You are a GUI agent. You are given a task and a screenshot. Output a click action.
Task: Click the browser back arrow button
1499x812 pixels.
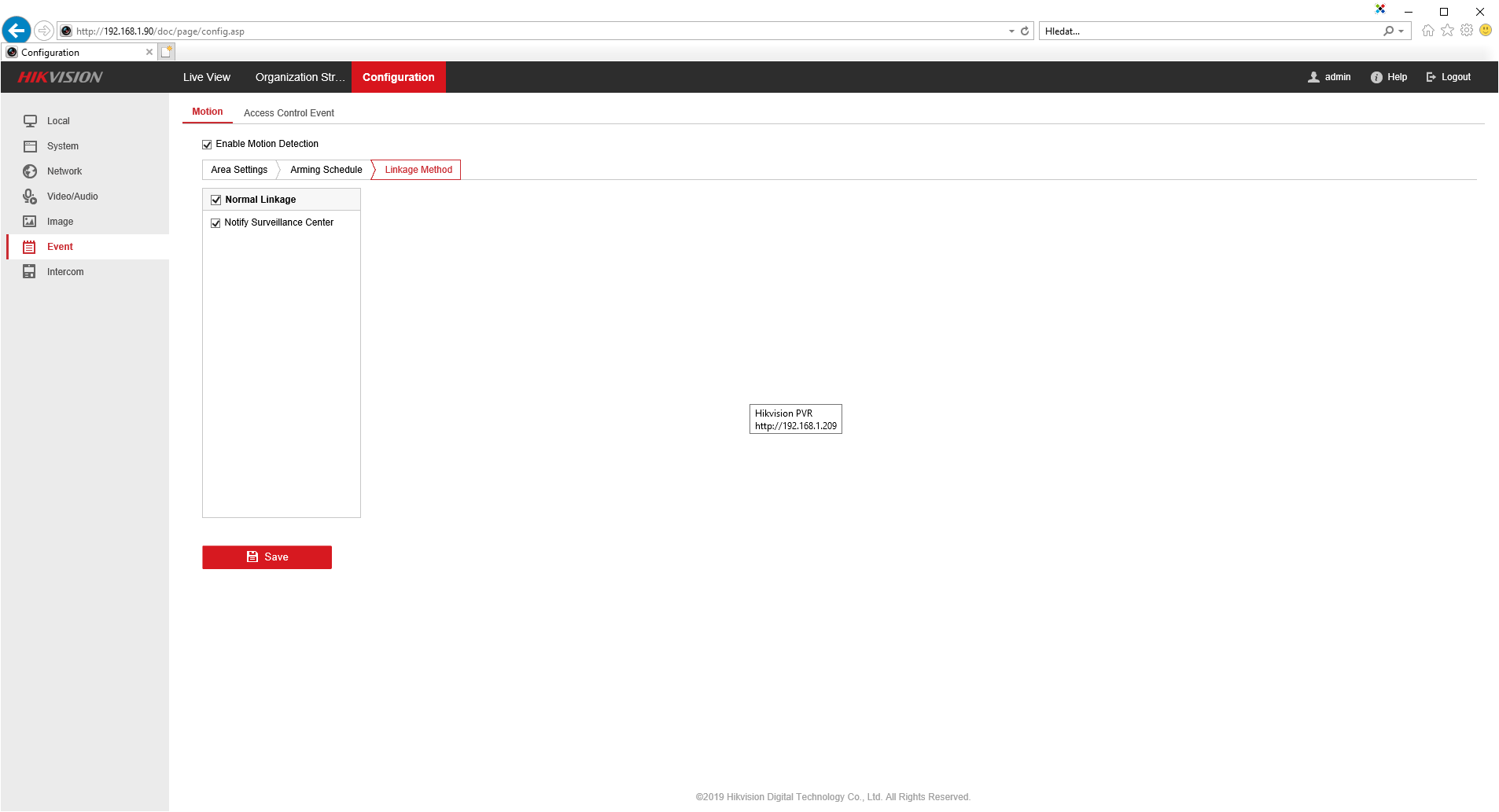[17, 31]
